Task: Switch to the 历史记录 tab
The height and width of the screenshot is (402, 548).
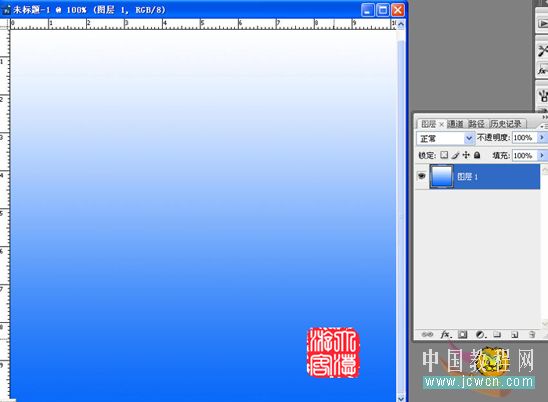Action: 505,124
